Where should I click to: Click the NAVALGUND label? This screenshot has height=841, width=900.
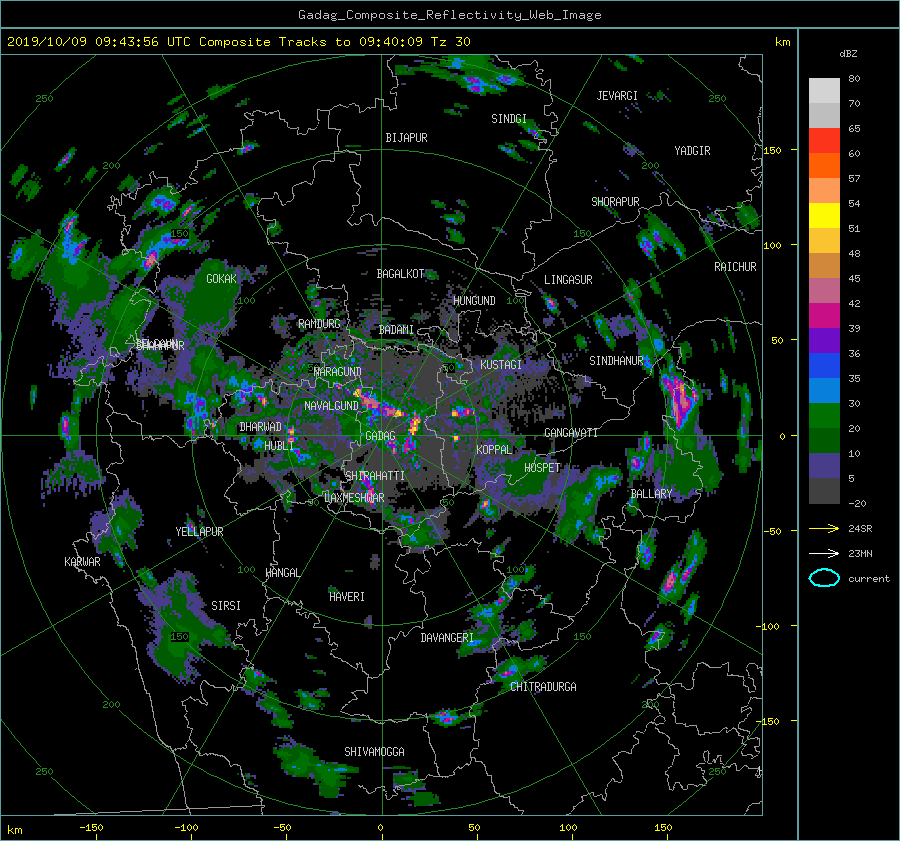tap(331, 406)
